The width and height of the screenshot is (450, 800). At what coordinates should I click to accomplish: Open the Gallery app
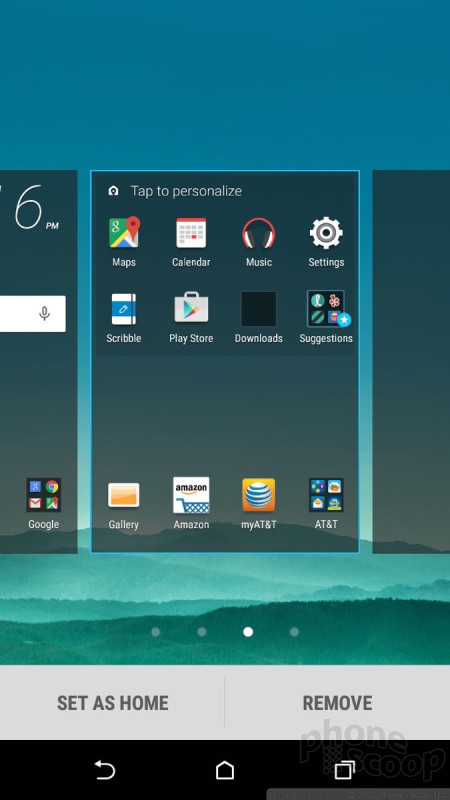(x=123, y=495)
